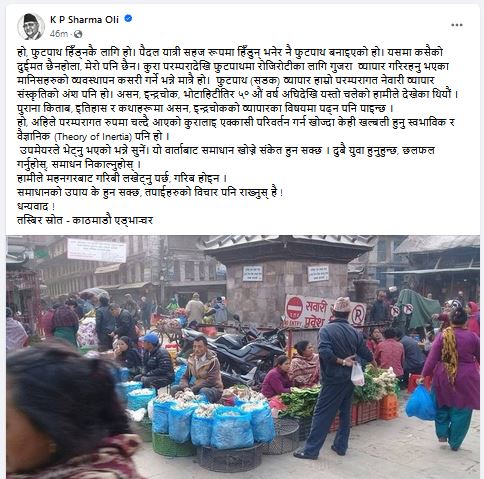Image resolution: width=484 pixels, height=479 pixels.
Task: Click the small no-horn sign near green tarp
Action: tap(408, 309)
